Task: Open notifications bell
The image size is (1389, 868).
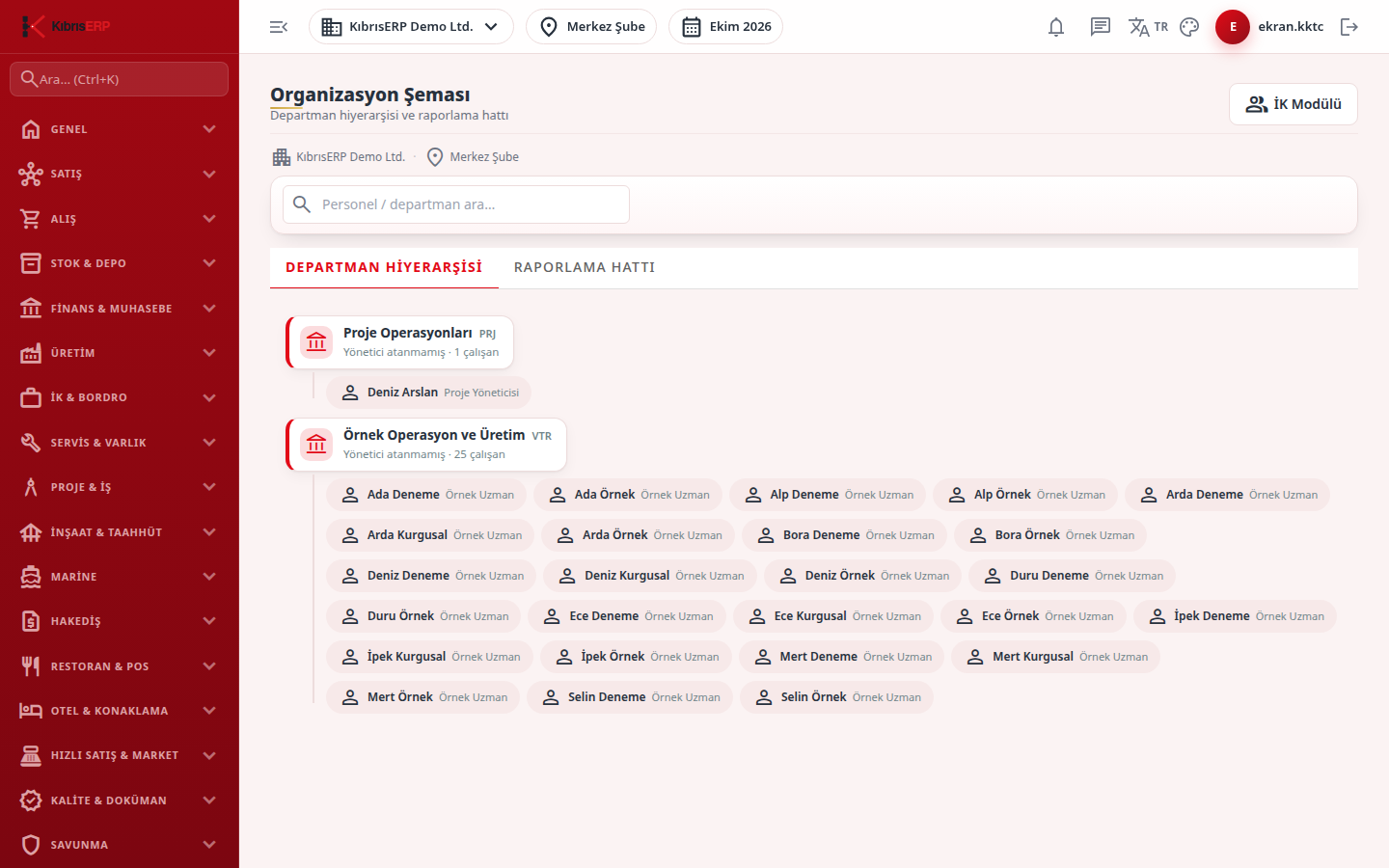Action: pos(1056,27)
